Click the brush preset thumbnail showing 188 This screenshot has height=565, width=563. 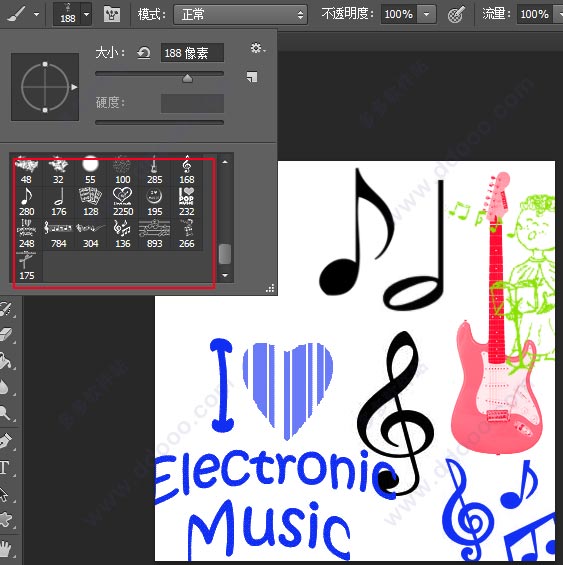tap(67, 14)
